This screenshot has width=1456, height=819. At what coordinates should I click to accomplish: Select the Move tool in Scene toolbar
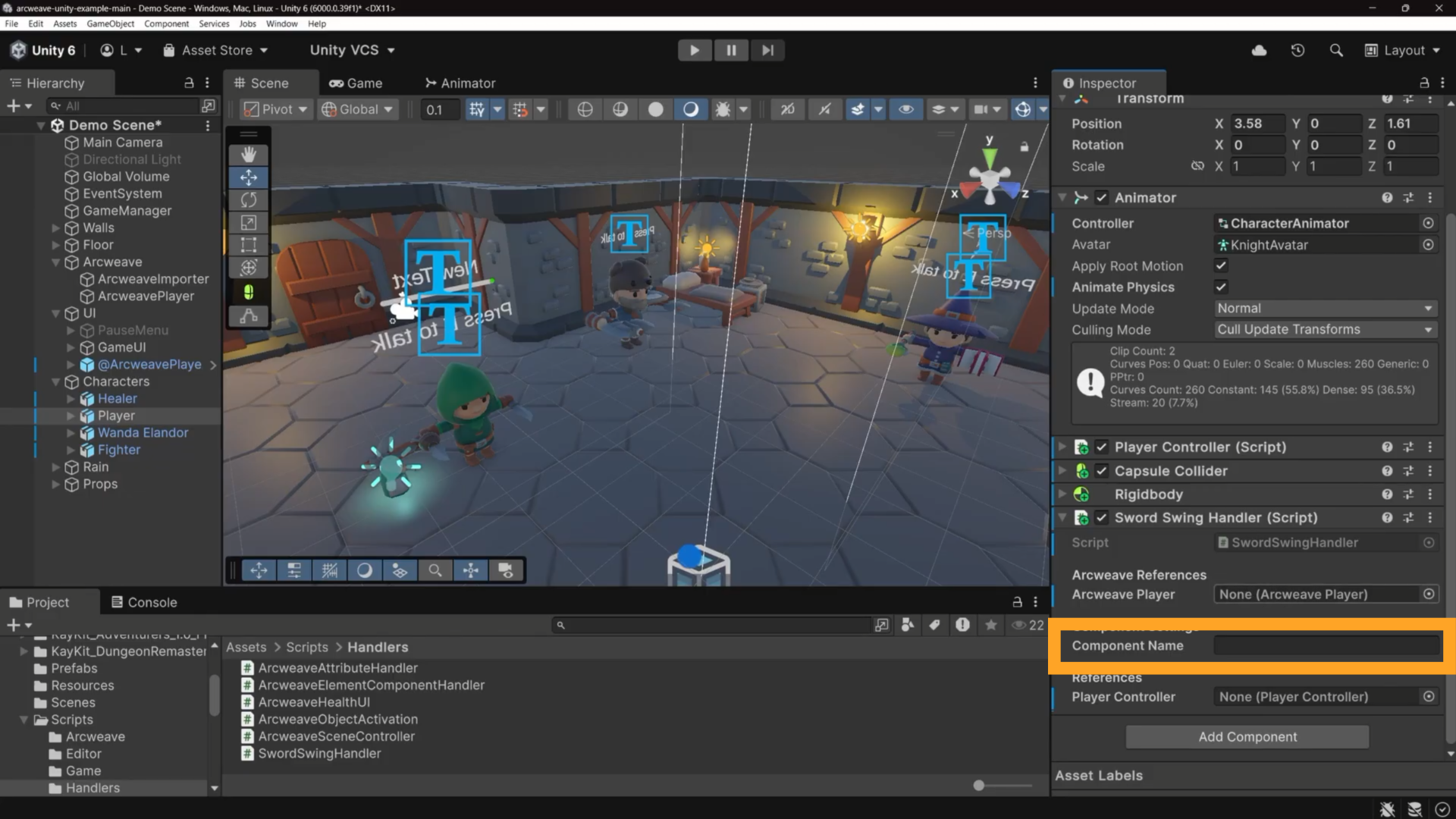pyautogui.click(x=249, y=177)
